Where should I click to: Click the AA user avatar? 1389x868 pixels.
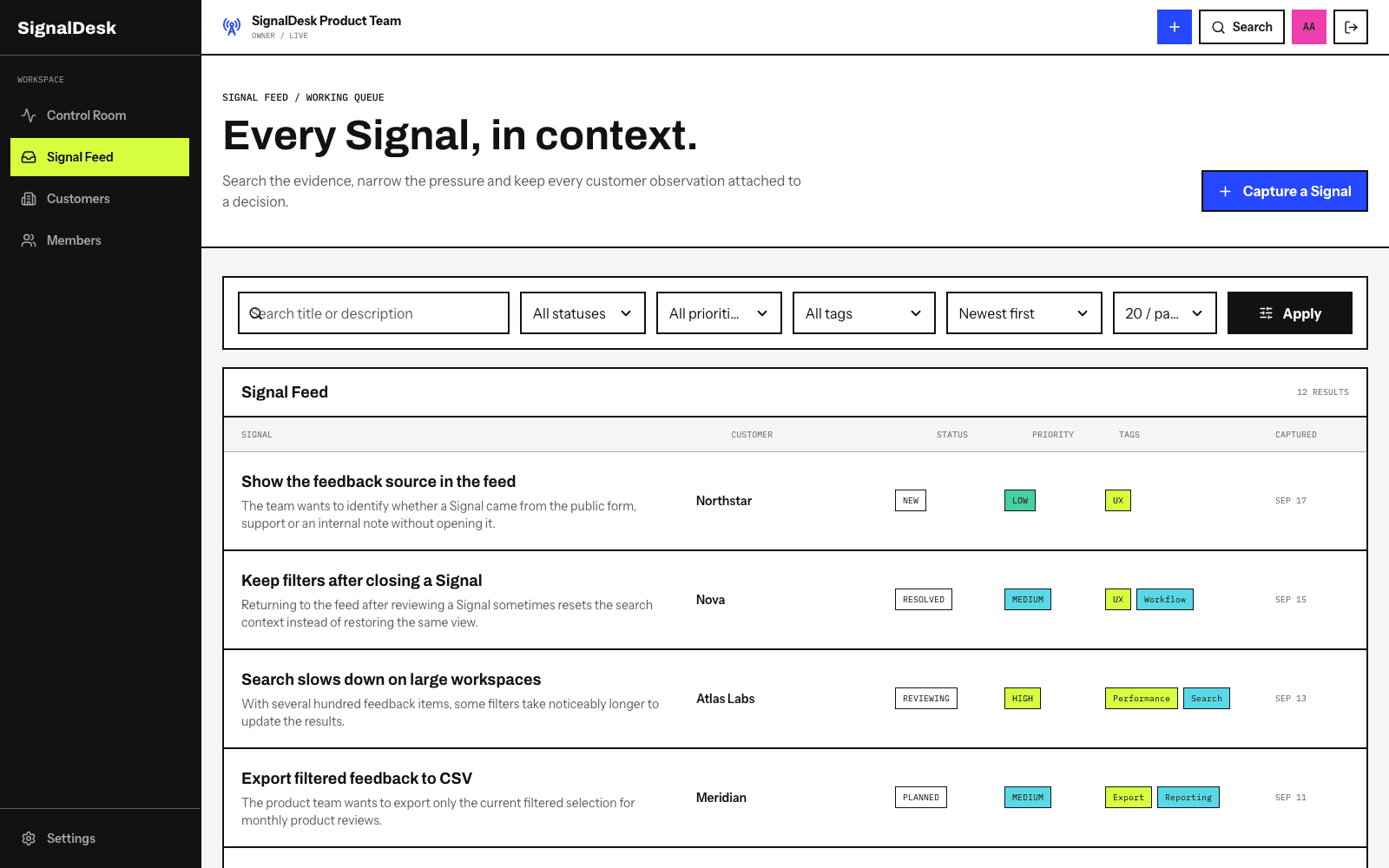pyautogui.click(x=1309, y=27)
